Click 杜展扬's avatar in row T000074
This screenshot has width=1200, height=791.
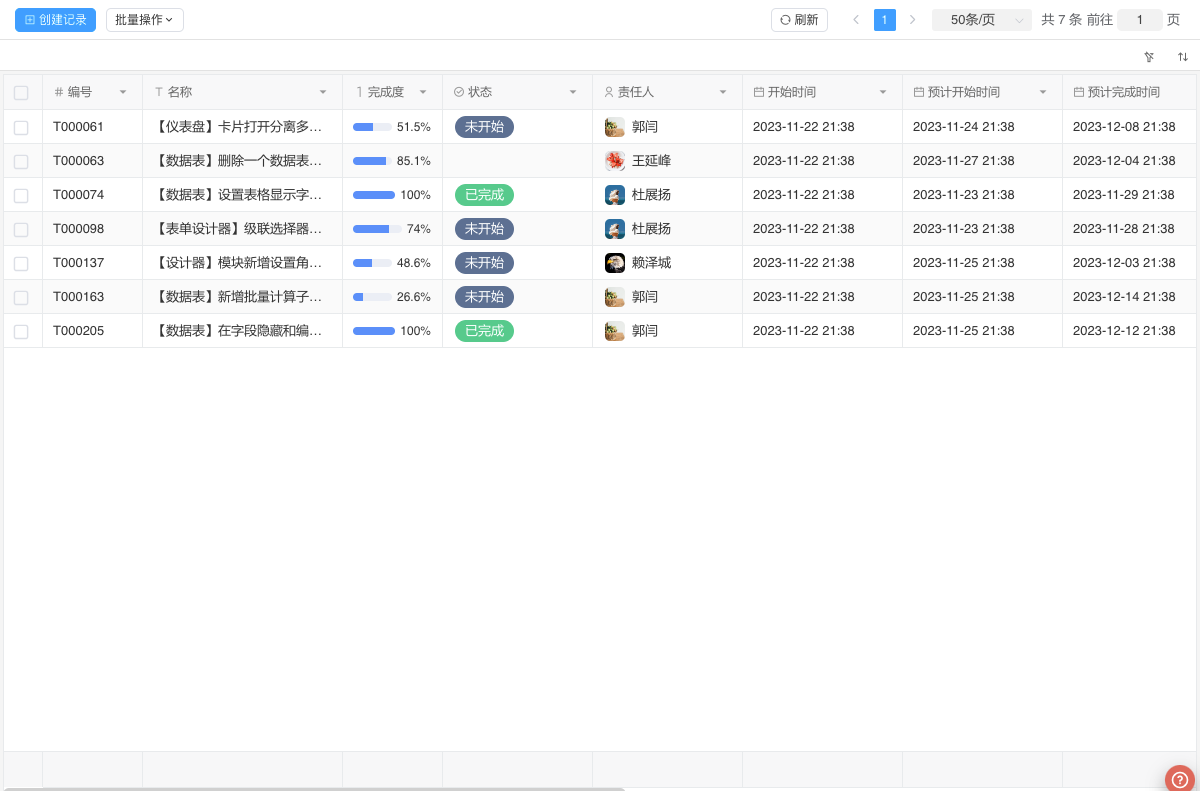pyautogui.click(x=615, y=195)
